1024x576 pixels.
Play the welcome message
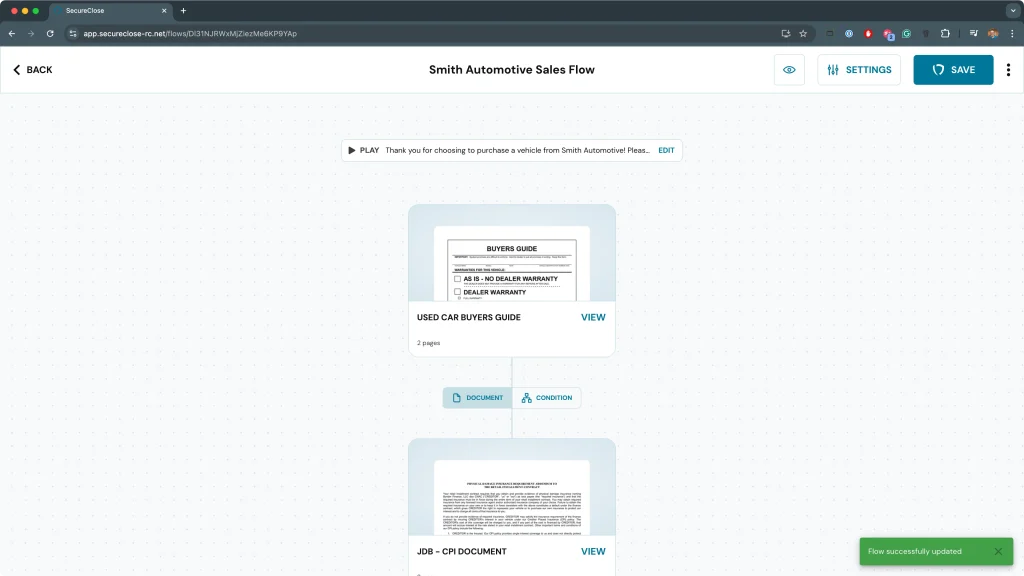point(363,150)
